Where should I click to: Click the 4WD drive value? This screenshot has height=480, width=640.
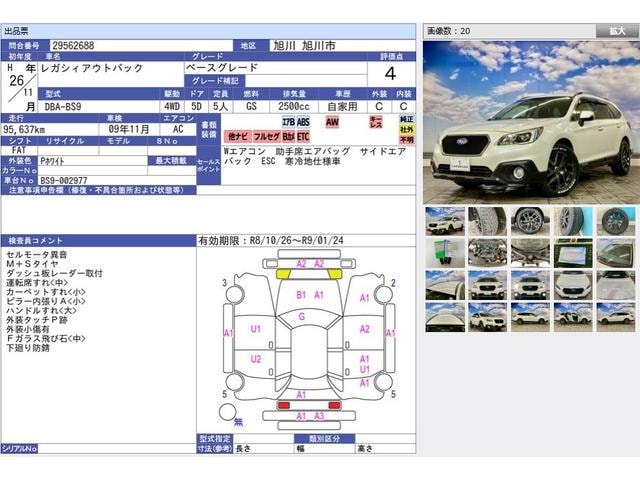pyautogui.click(x=172, y=107)
